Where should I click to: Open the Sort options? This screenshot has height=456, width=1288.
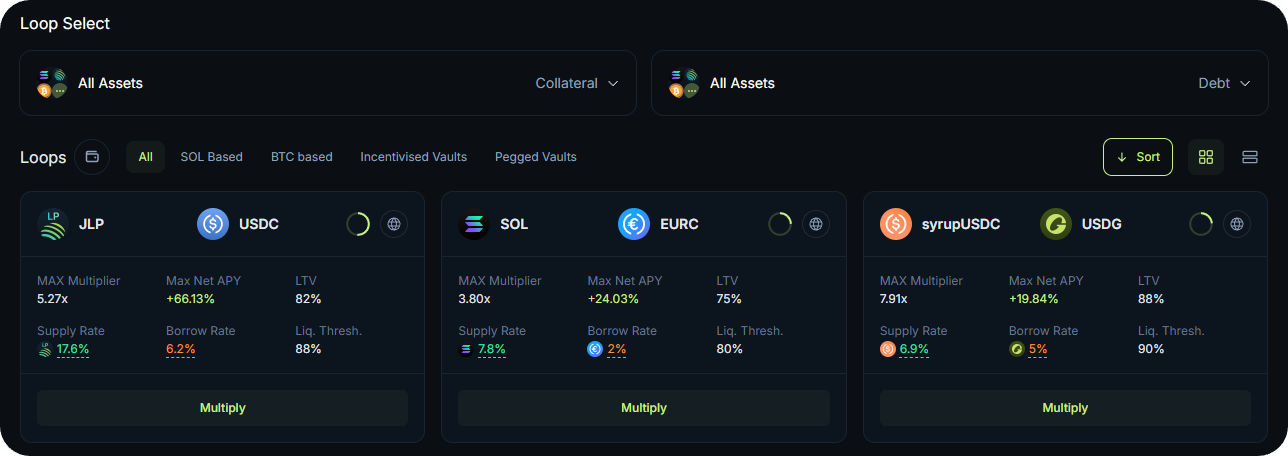(1137, 157)
